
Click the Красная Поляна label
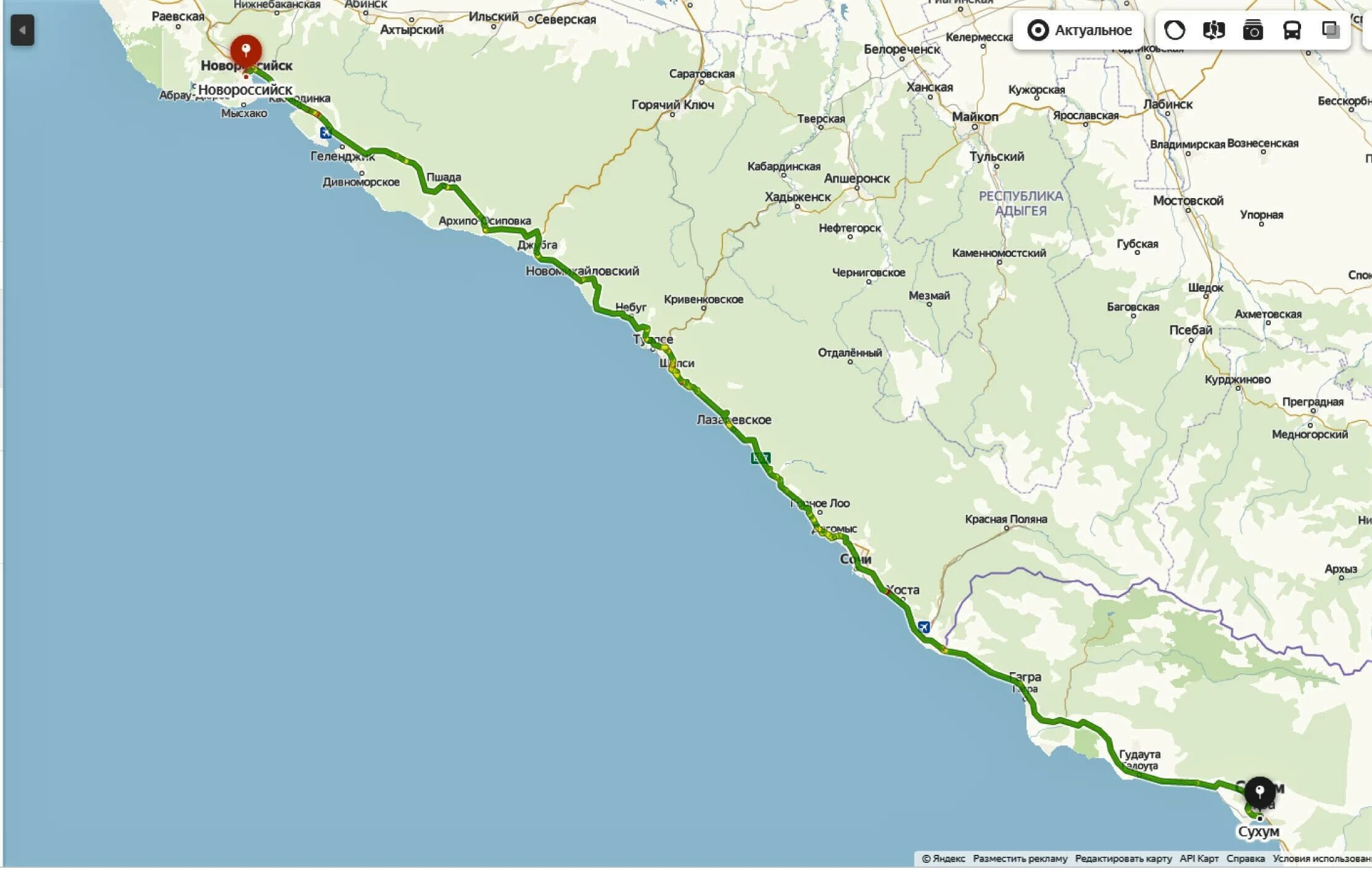click(1006, 519)
